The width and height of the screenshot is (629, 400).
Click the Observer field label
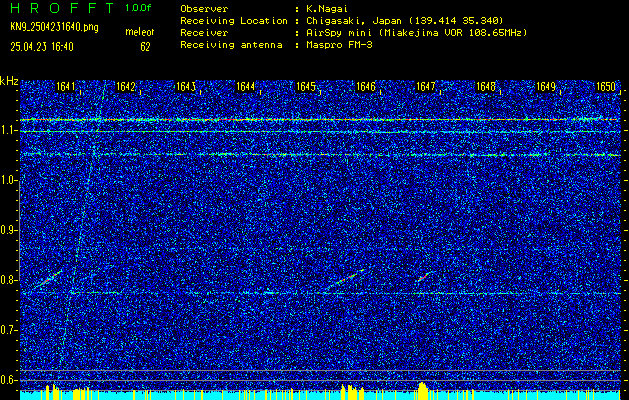(204, 9)
